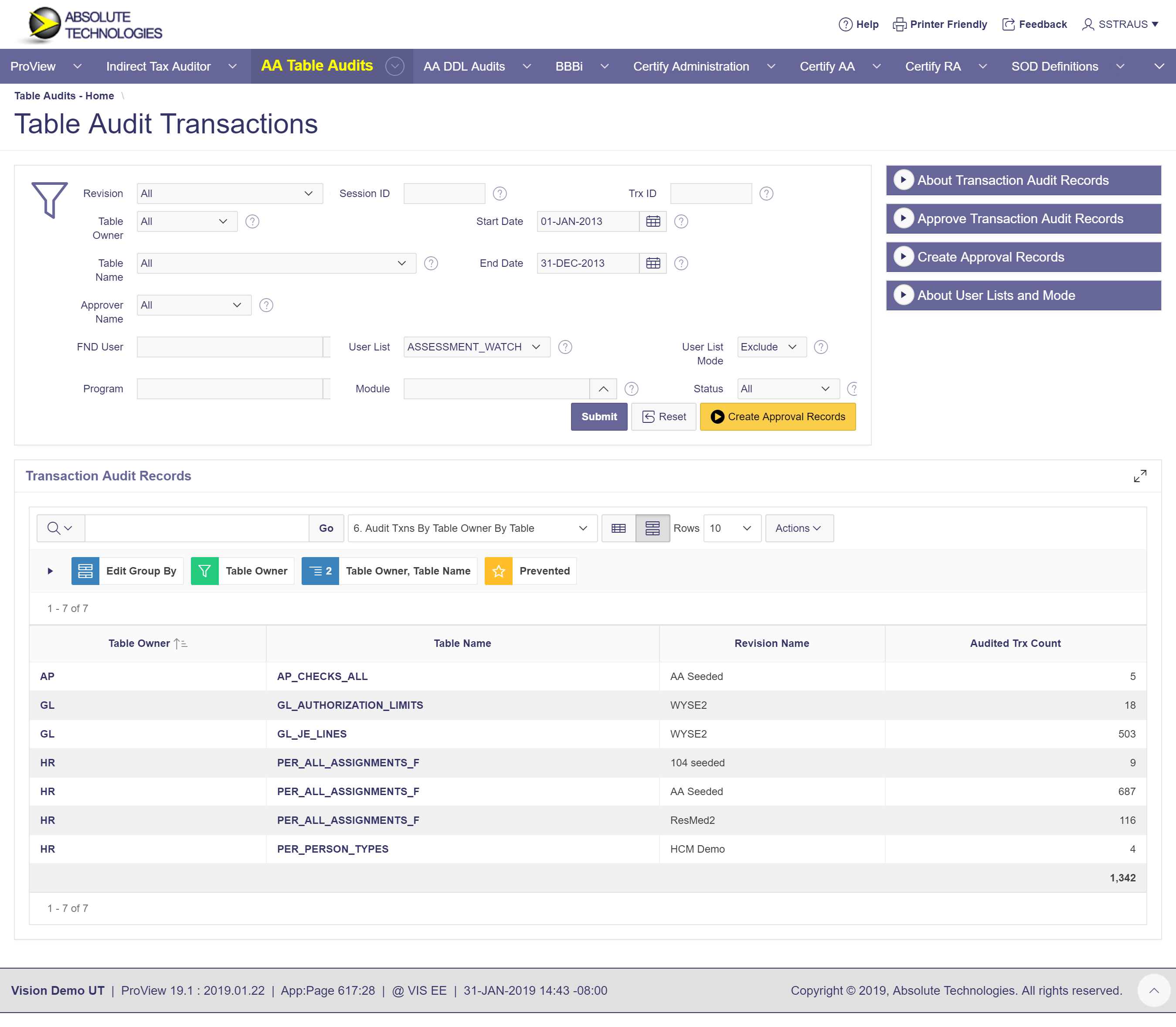Open the Status dropdown
The image size is (1176, 1027).
788,388
